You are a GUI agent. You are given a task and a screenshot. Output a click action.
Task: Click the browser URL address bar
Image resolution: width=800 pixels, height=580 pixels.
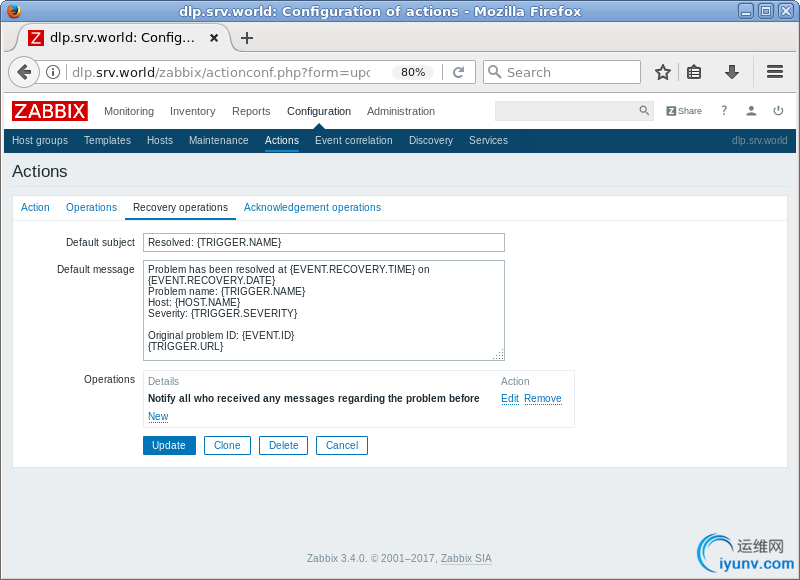click(221, 72)
